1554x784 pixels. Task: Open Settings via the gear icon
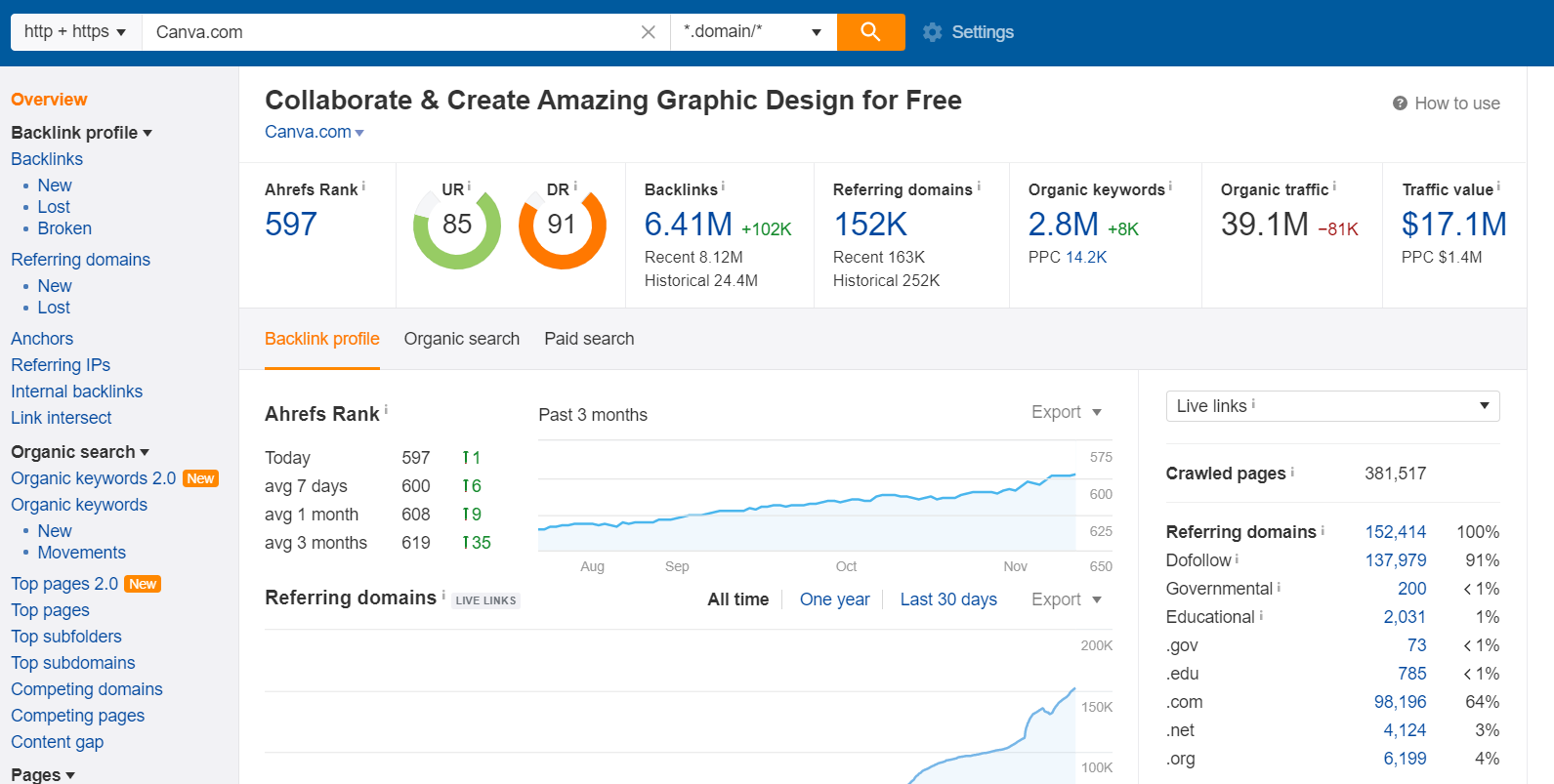[933, 32]
